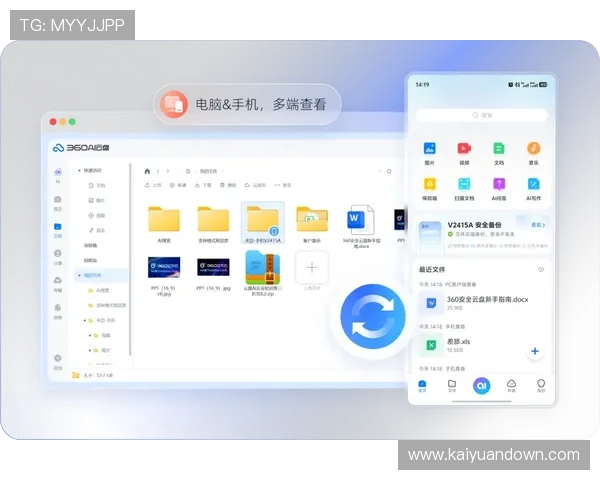
Task: Select the 来自-手机V2415A folder in grid
Action: pyautogui.click(x=262, y=223)
